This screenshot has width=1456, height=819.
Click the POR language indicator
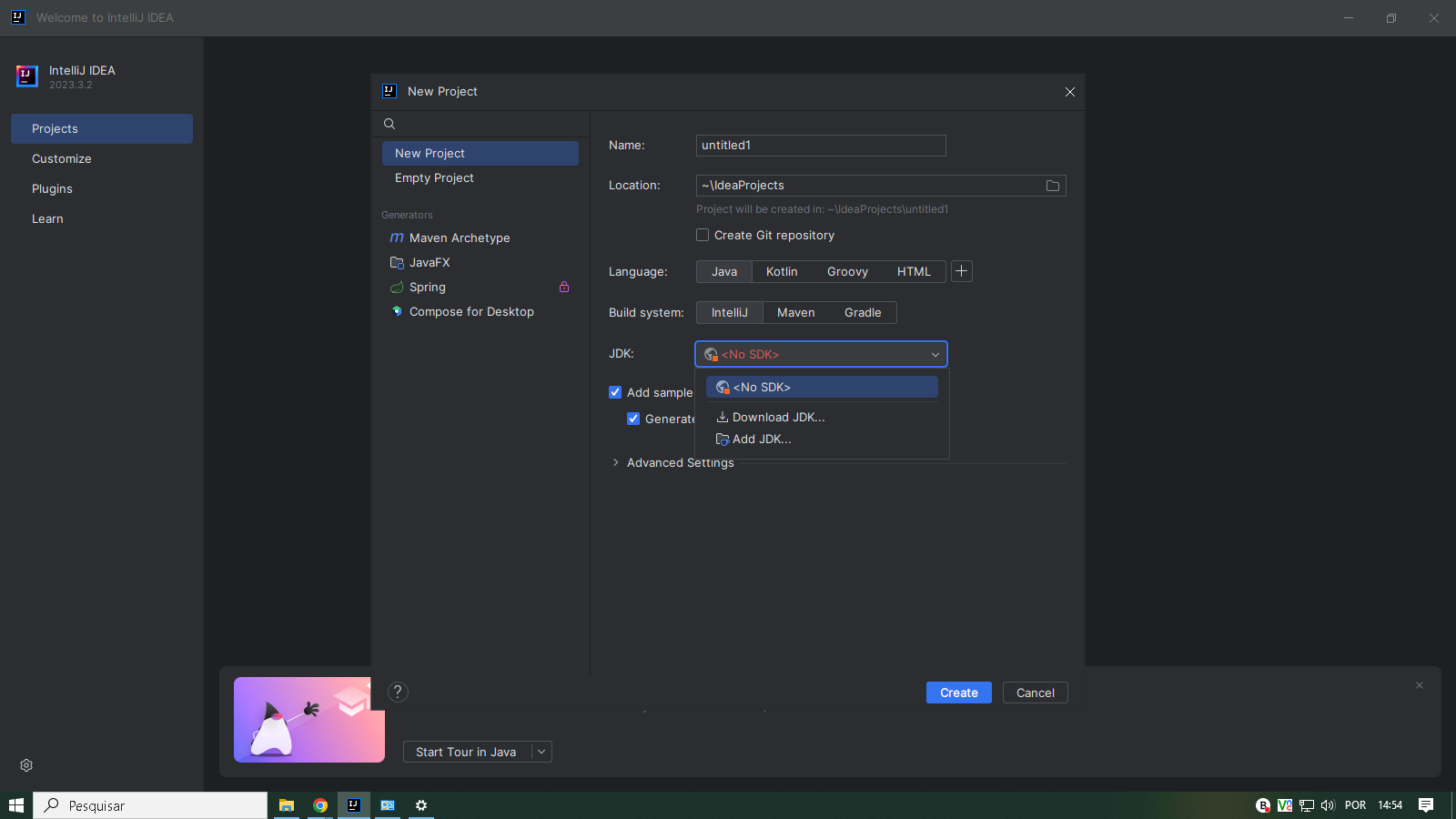click(1355, 805)
